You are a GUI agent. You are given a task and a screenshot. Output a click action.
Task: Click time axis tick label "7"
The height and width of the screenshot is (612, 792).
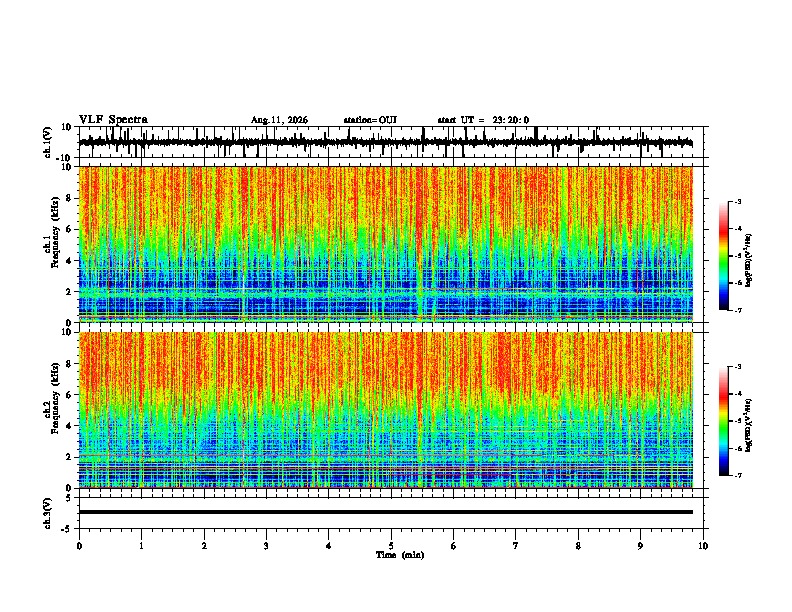[516, 546]
